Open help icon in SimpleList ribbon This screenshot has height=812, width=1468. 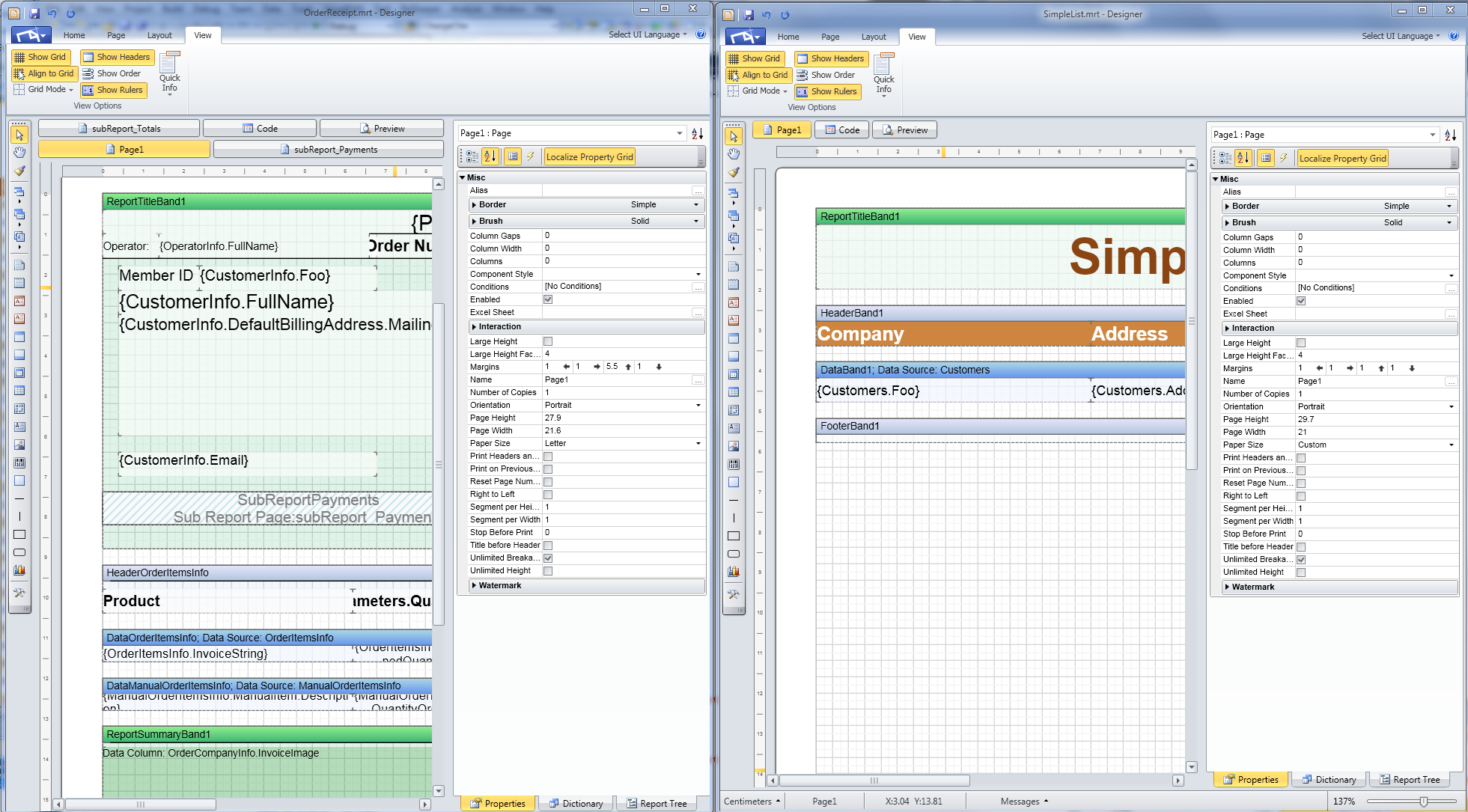[1453, 36]
